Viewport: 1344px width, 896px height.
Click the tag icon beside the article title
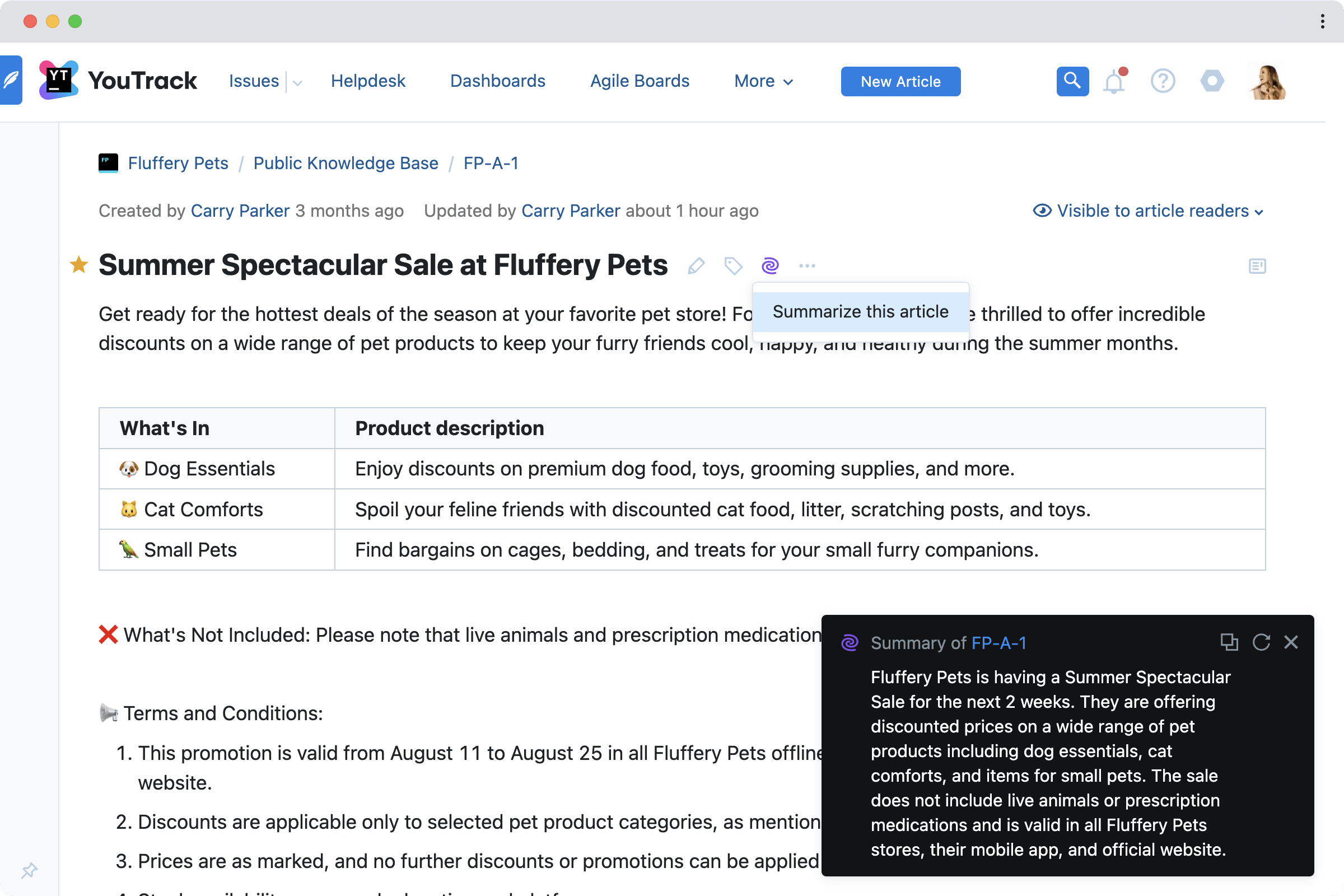(733, 265)
